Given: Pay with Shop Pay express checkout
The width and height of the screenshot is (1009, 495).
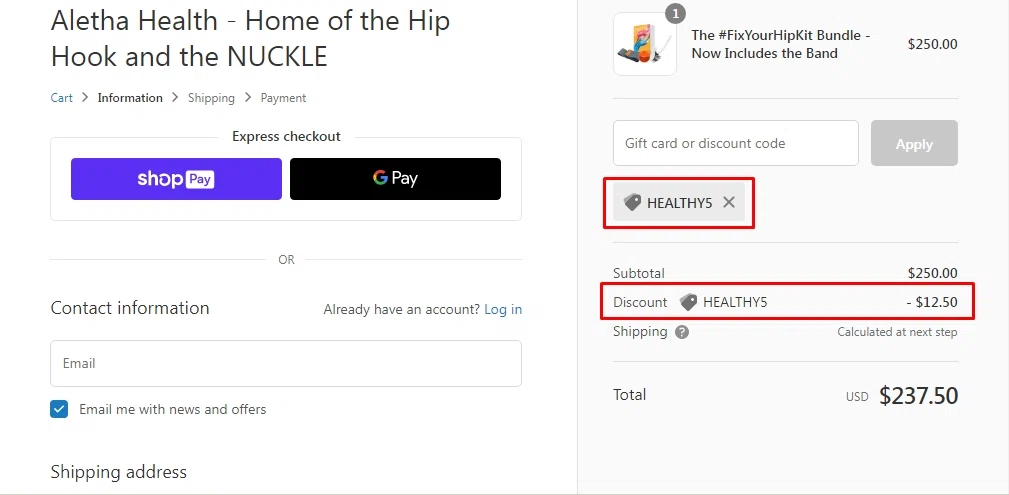Looking at the screenshot, I should (176, 179).
